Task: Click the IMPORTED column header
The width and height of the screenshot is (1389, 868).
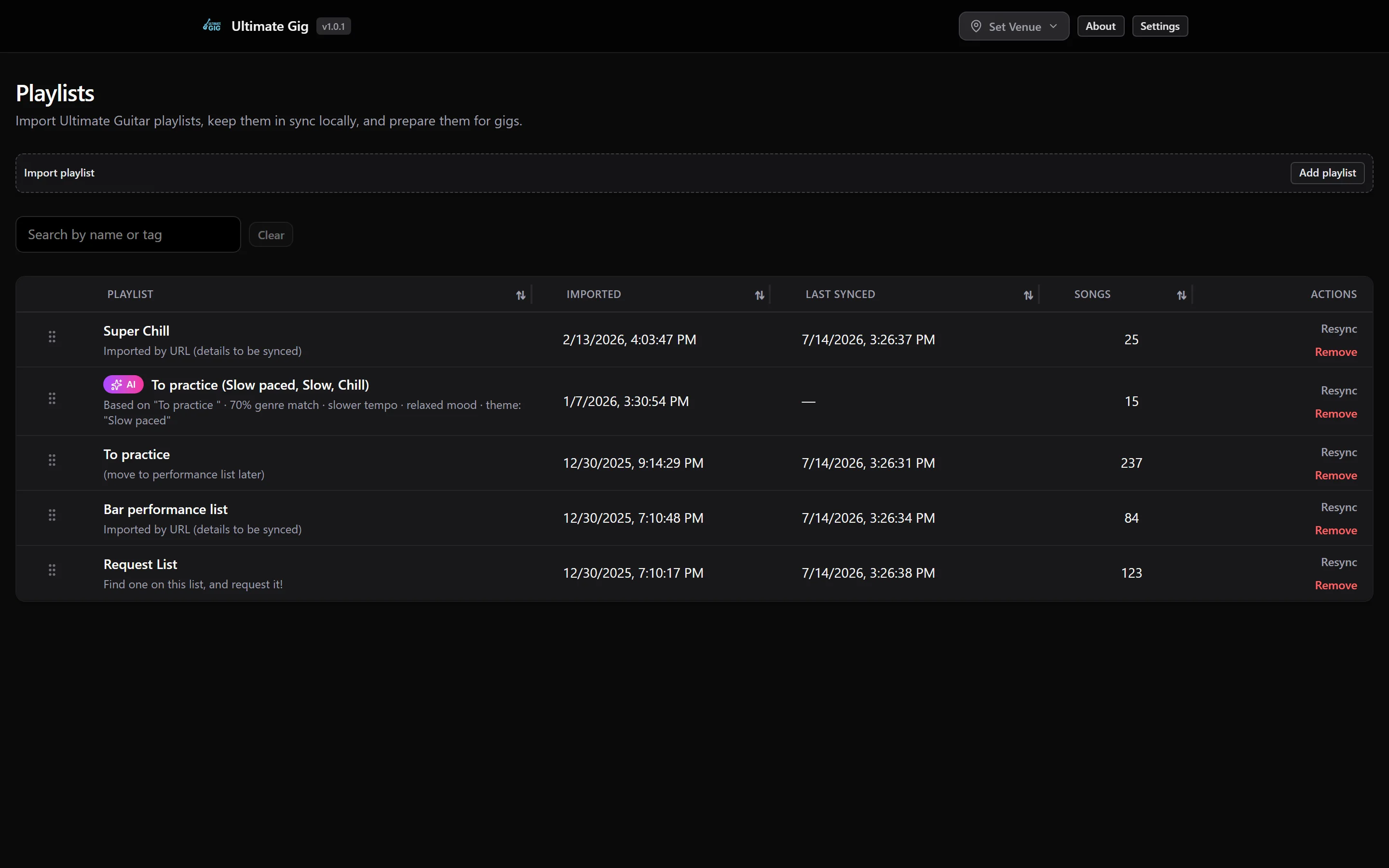Action: pos(594,295)
